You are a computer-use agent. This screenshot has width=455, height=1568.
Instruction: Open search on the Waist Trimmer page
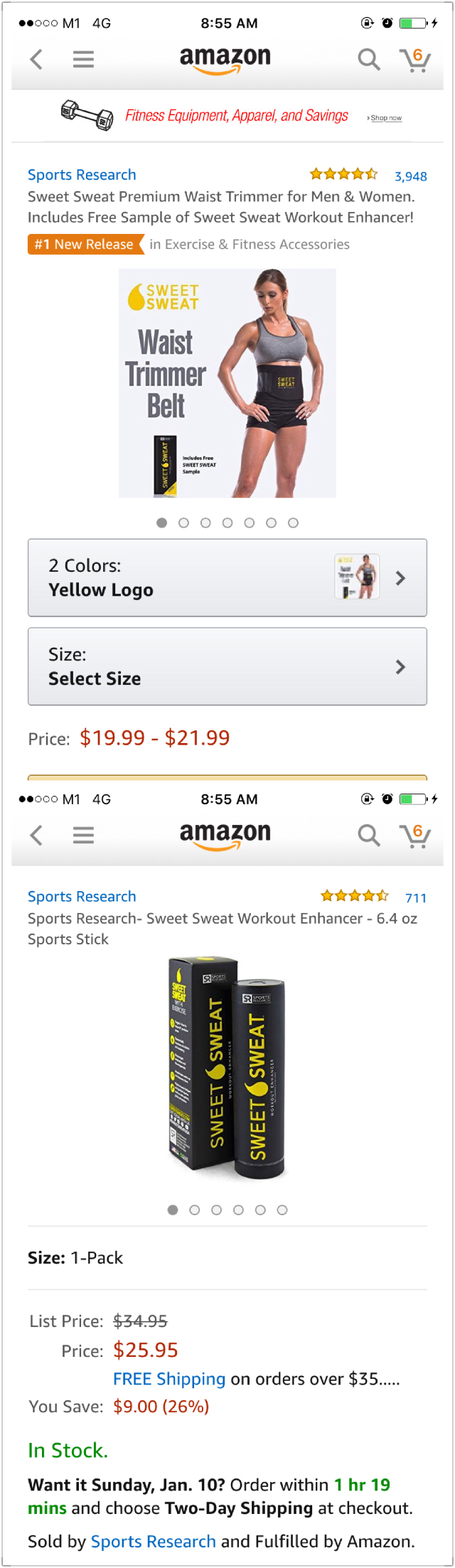(368, 59)
